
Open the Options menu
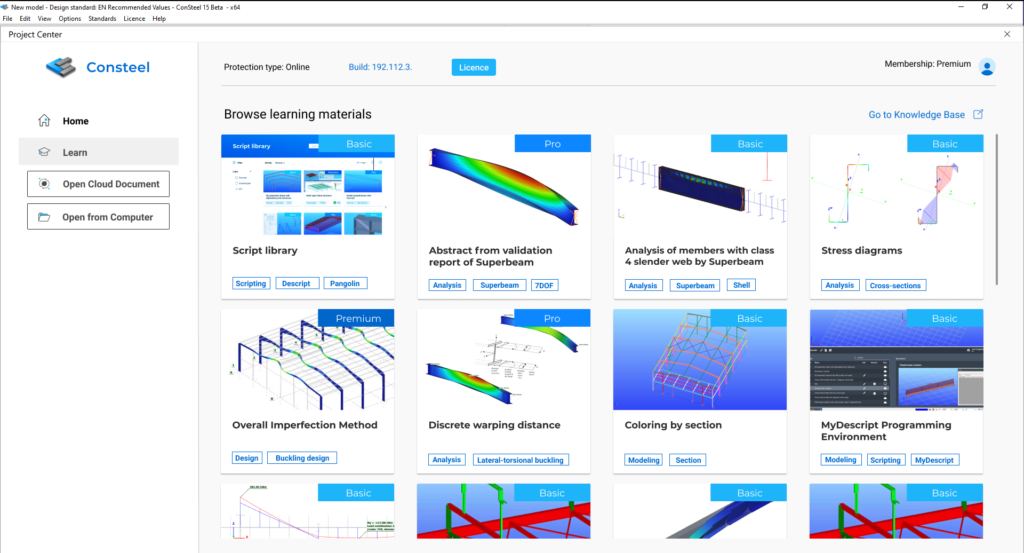pyautogui.click(x=69, y=18)
